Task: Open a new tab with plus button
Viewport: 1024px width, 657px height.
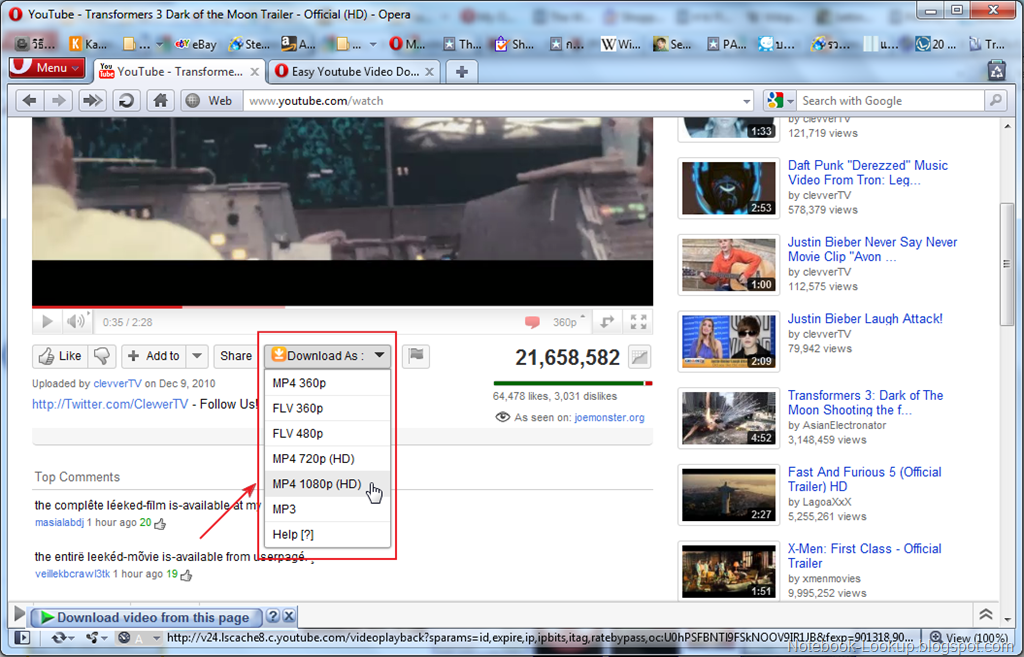Action: click(462, 72)
